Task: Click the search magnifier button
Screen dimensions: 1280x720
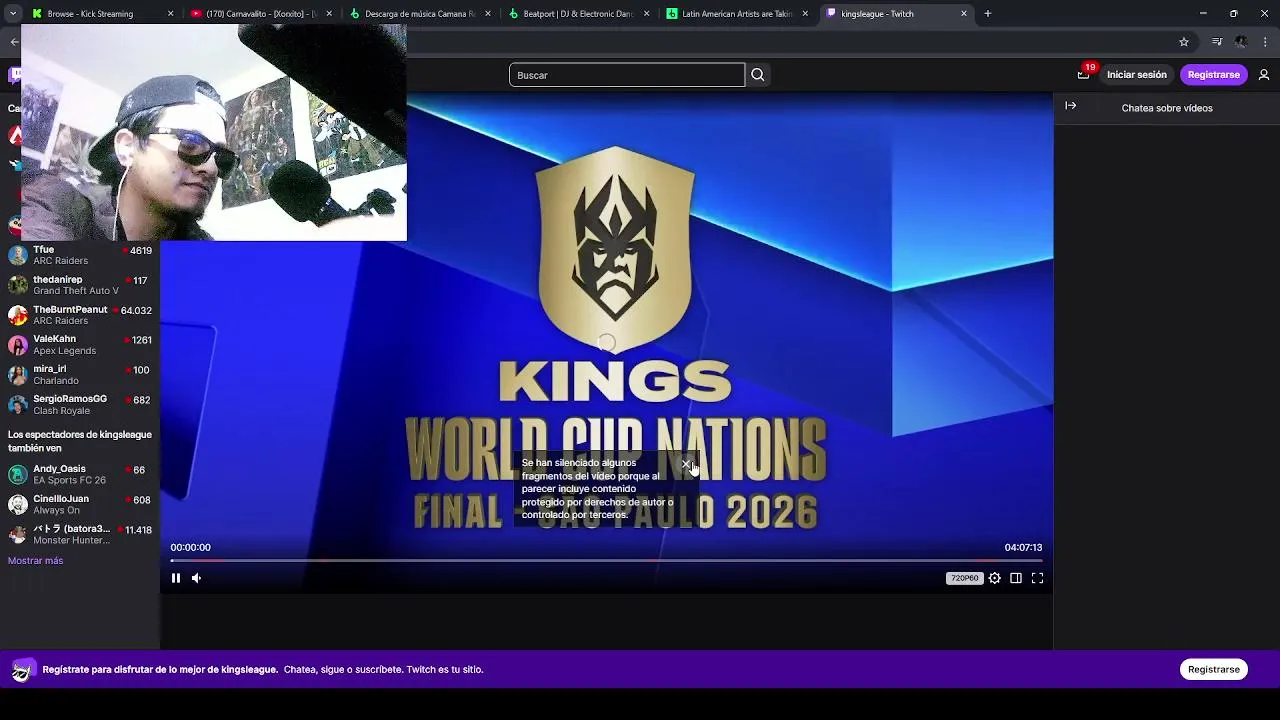Action: pos(758,75)
